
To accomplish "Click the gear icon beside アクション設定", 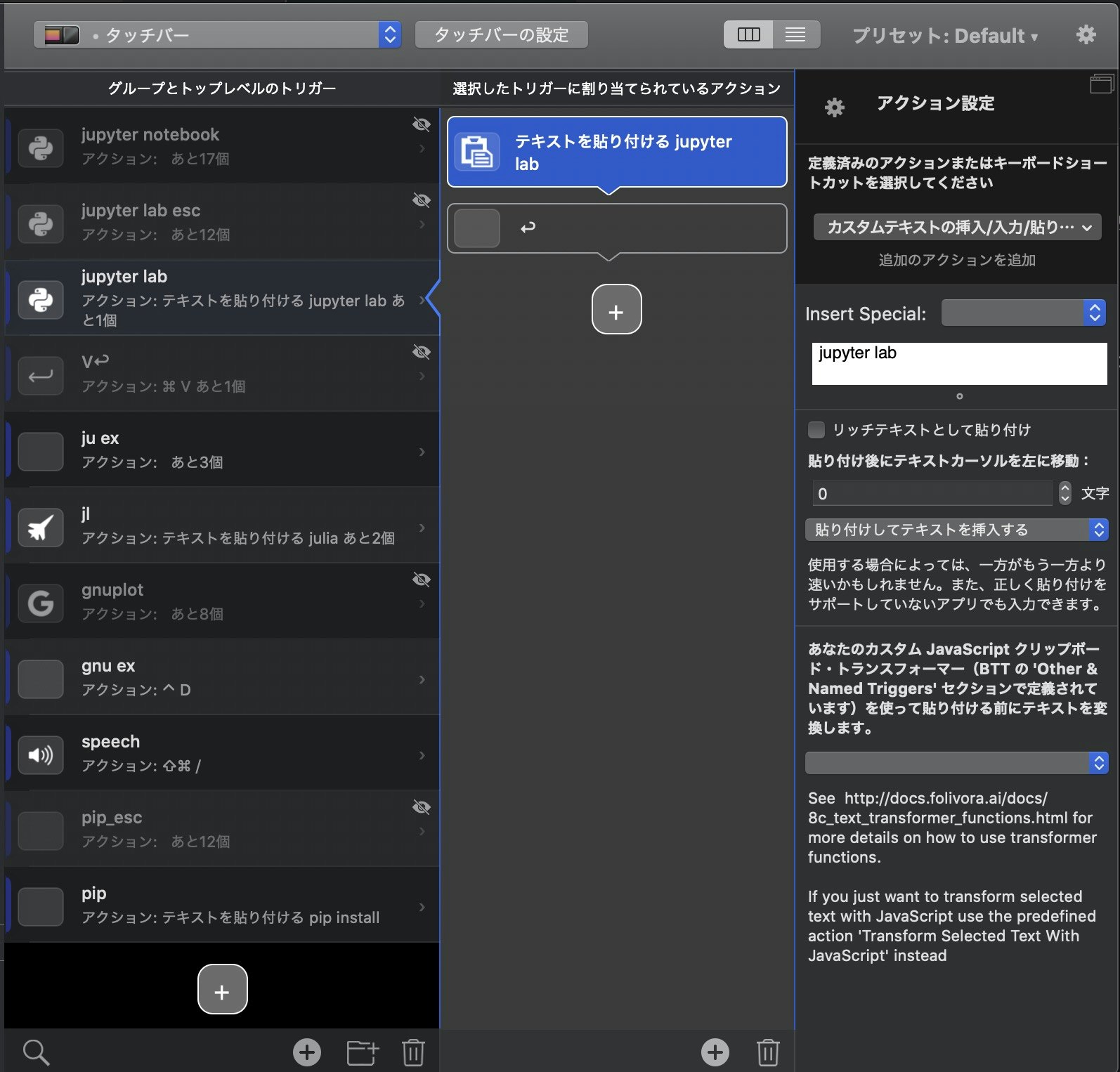I will point(834,107).
